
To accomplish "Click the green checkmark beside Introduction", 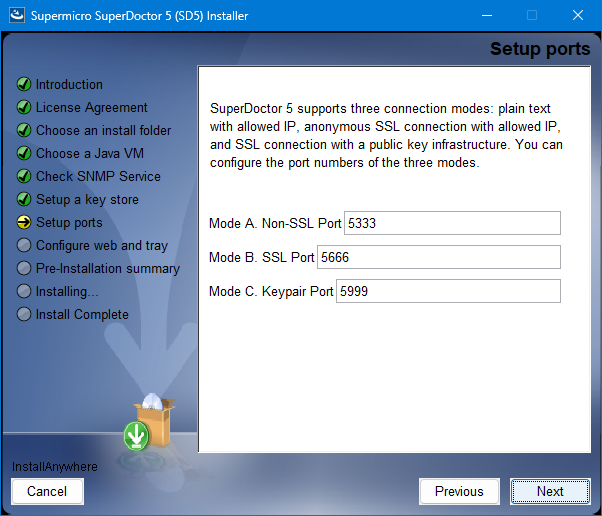I will pyautogui.click(x=24, y=85).
